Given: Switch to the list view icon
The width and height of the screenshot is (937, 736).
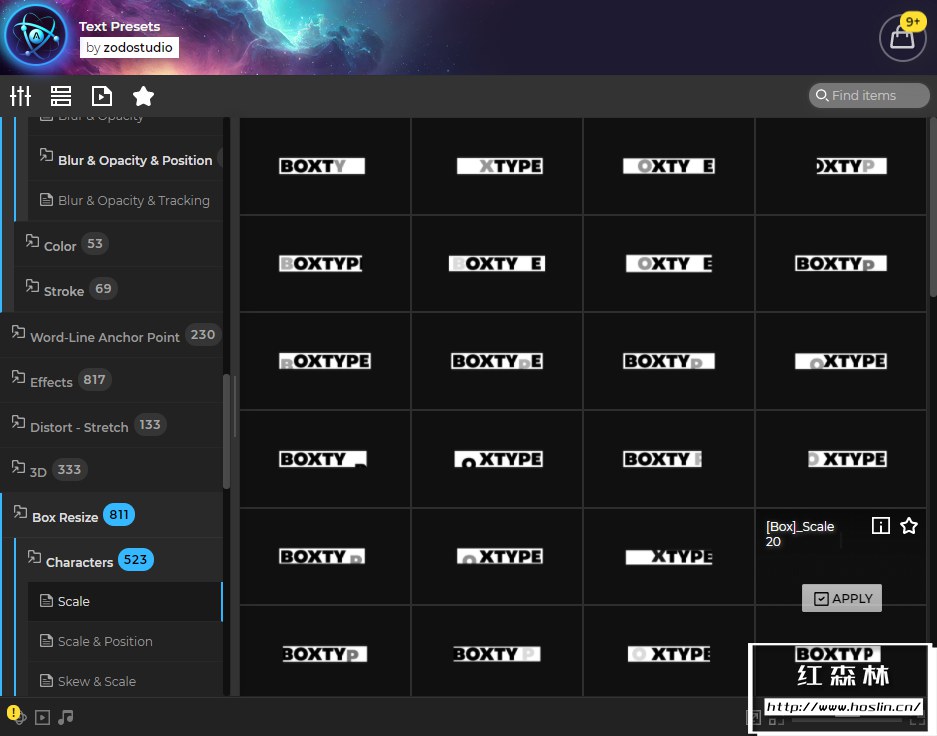Looking at the screenshot, I should click(x=61, y=96).
